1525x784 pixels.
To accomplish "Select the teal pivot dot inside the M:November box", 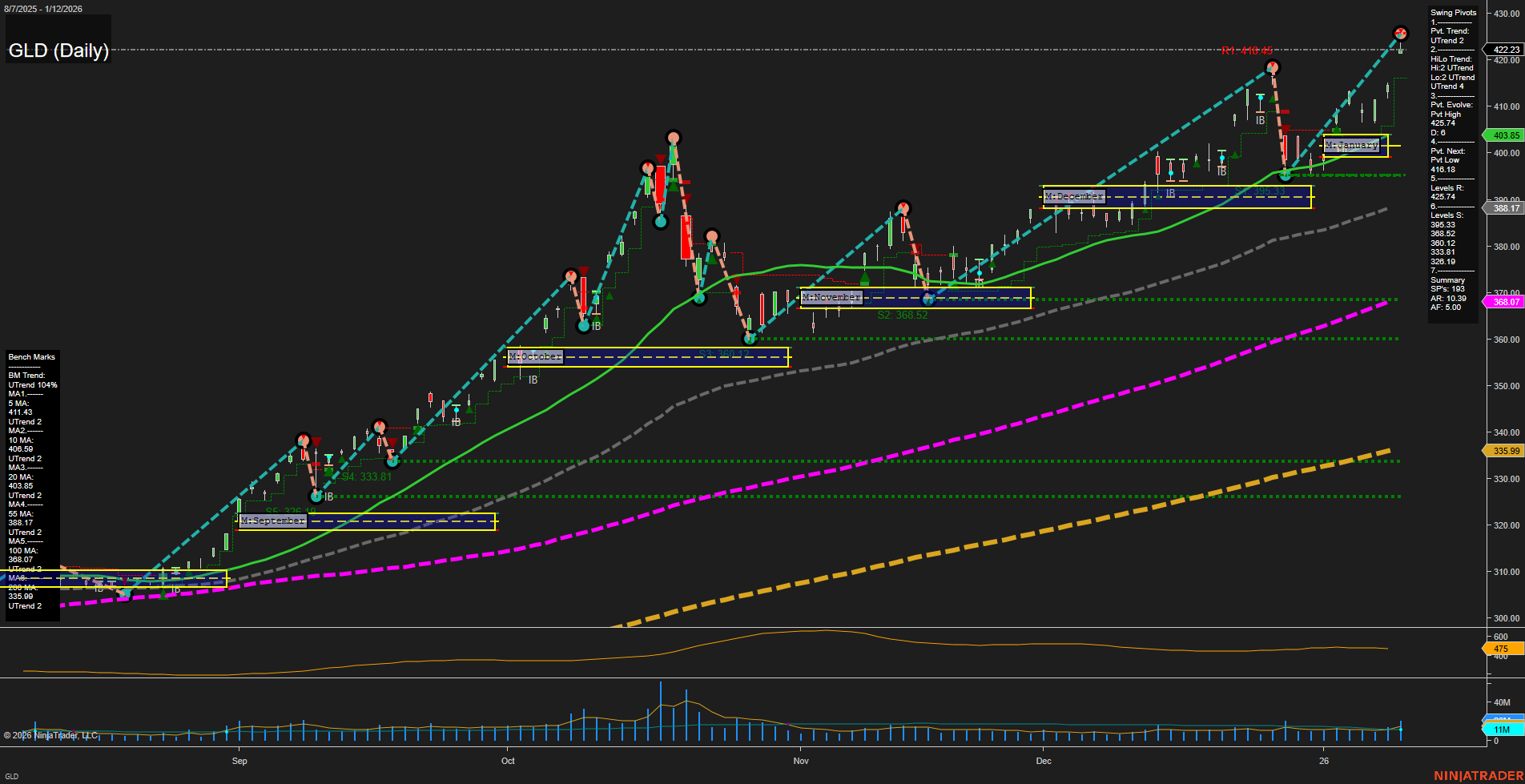I will pos(927,299).
